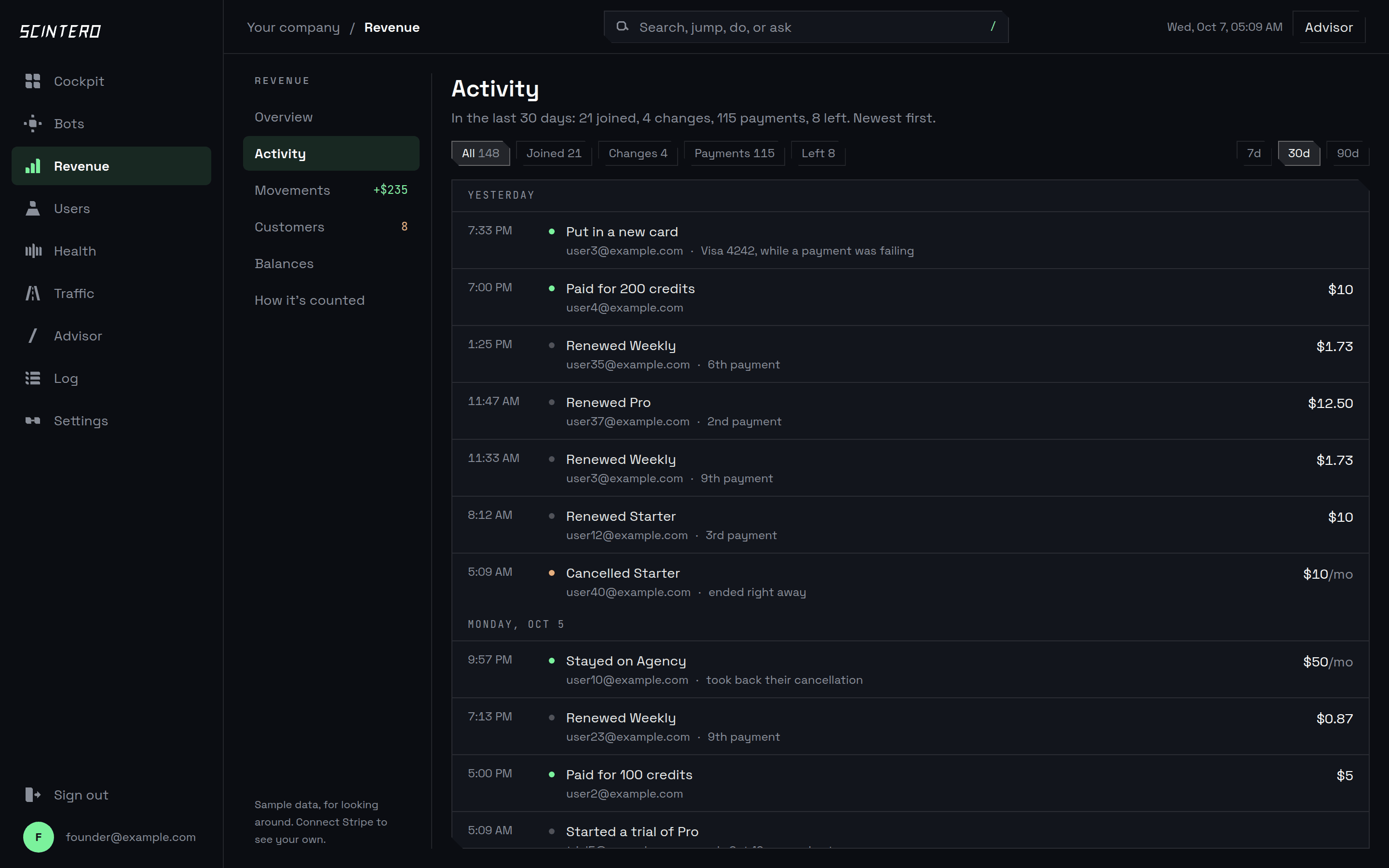
Task: Open the Stayed on Agency event
Action: 910,669
